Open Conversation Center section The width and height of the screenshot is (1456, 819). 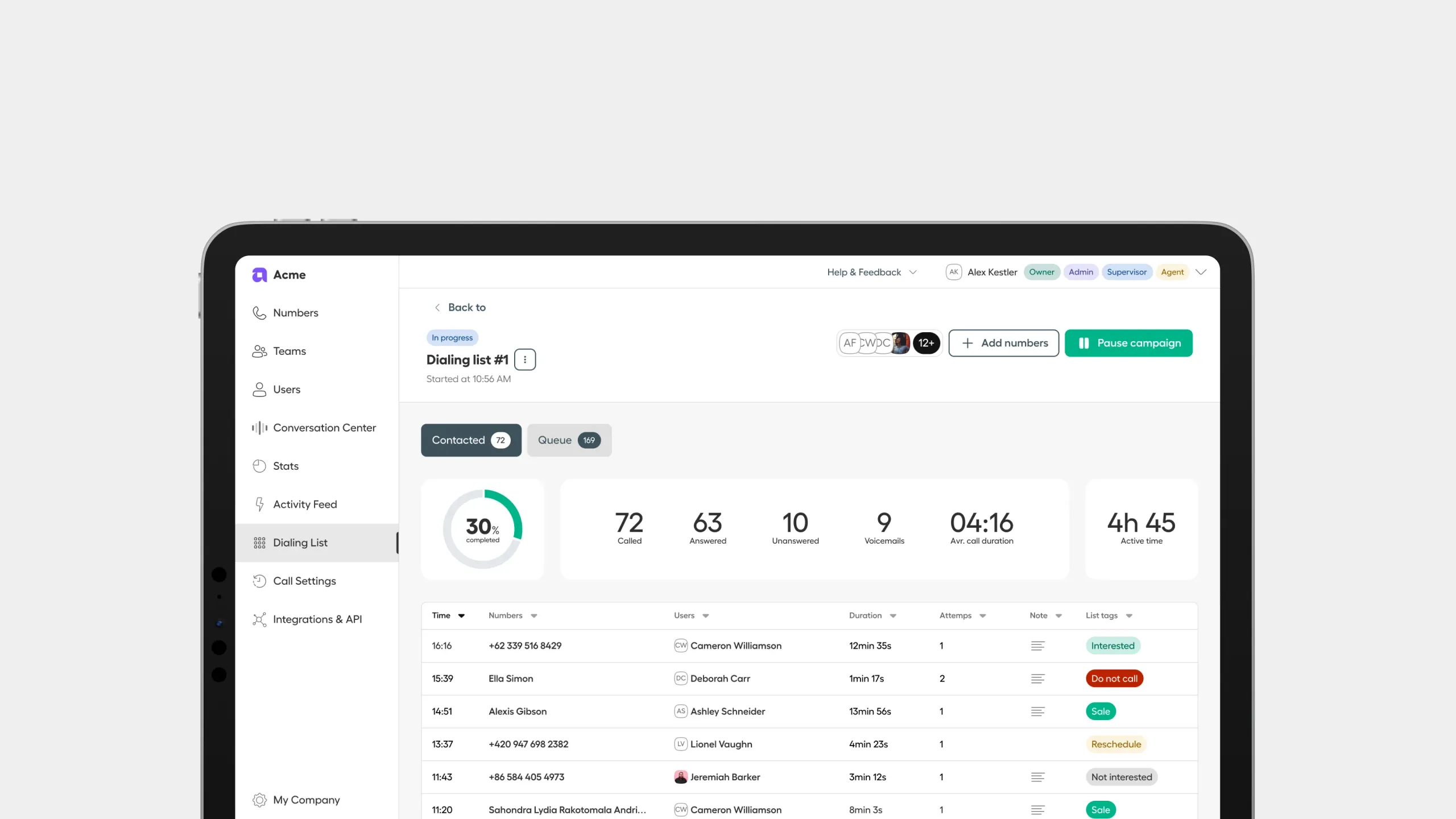coord(317,428)
